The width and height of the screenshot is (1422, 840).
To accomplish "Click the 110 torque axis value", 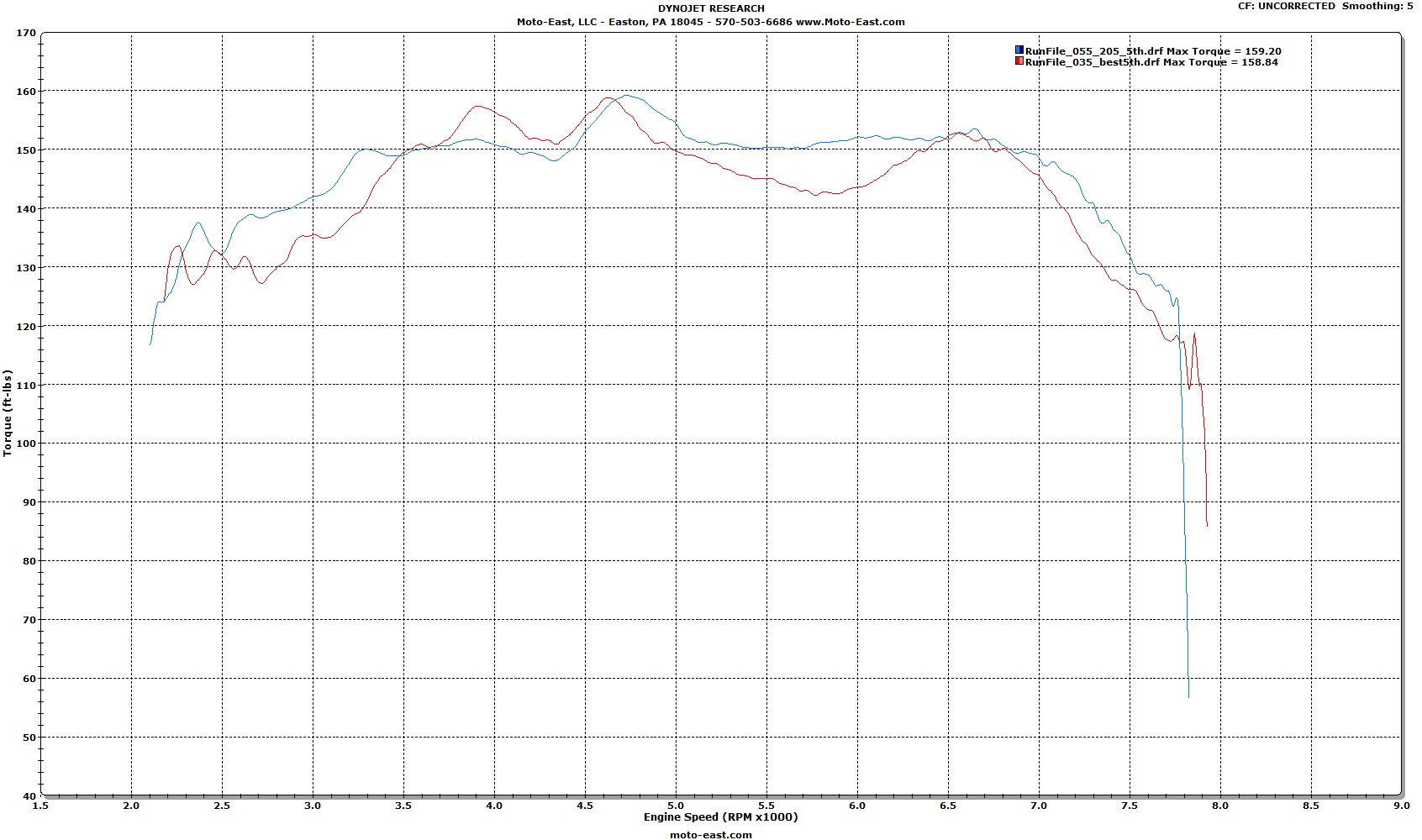I will click(x=26, y=386).
